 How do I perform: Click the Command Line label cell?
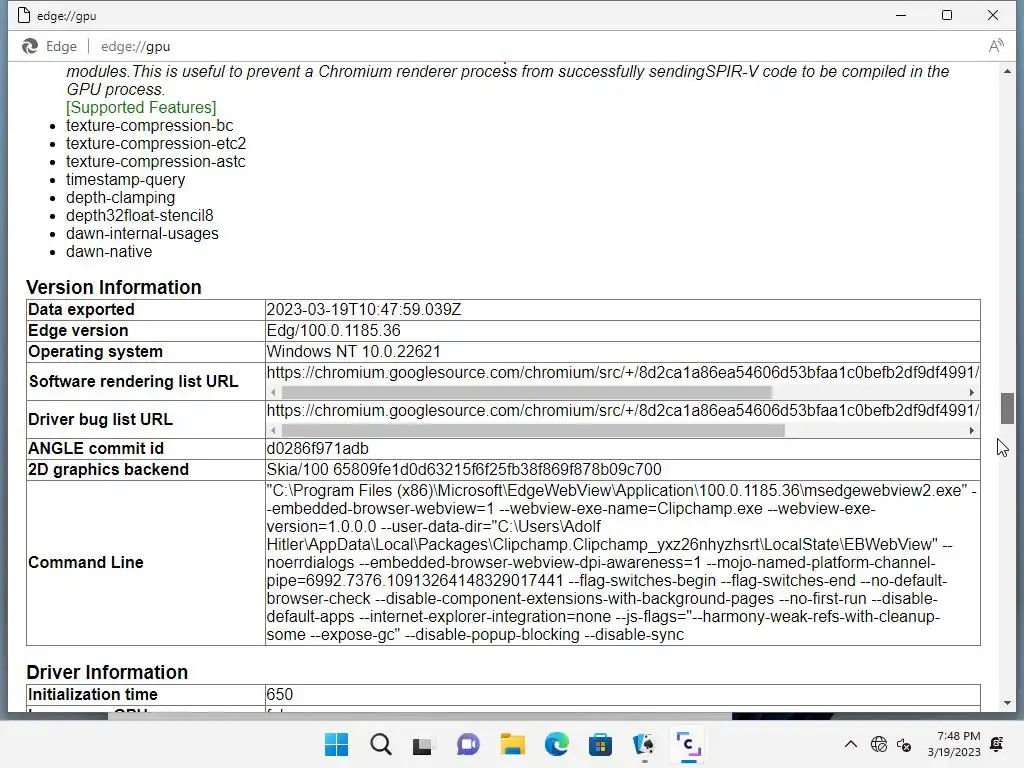point(146,563)
